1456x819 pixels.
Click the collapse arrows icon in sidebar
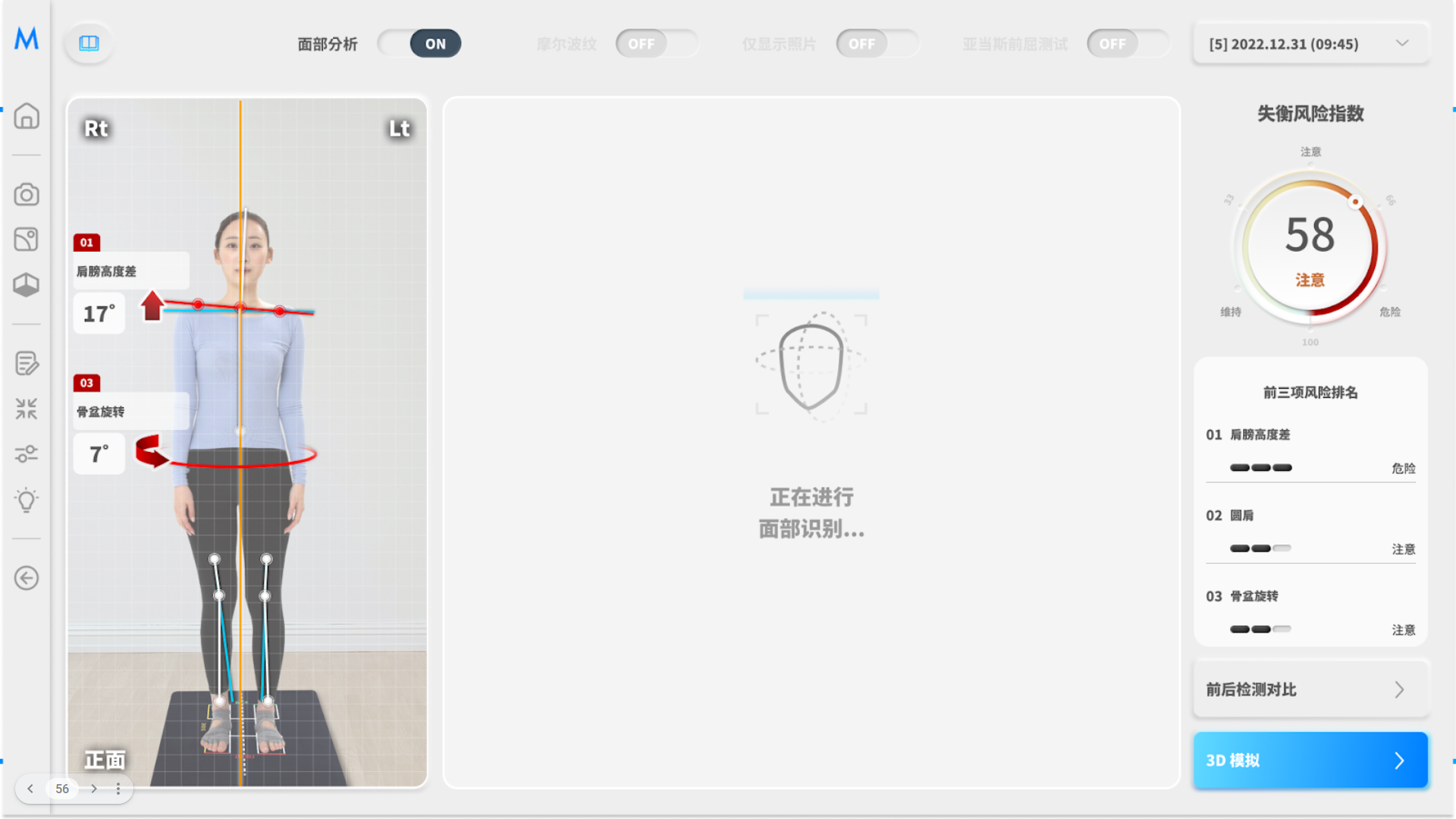point(27,409)
